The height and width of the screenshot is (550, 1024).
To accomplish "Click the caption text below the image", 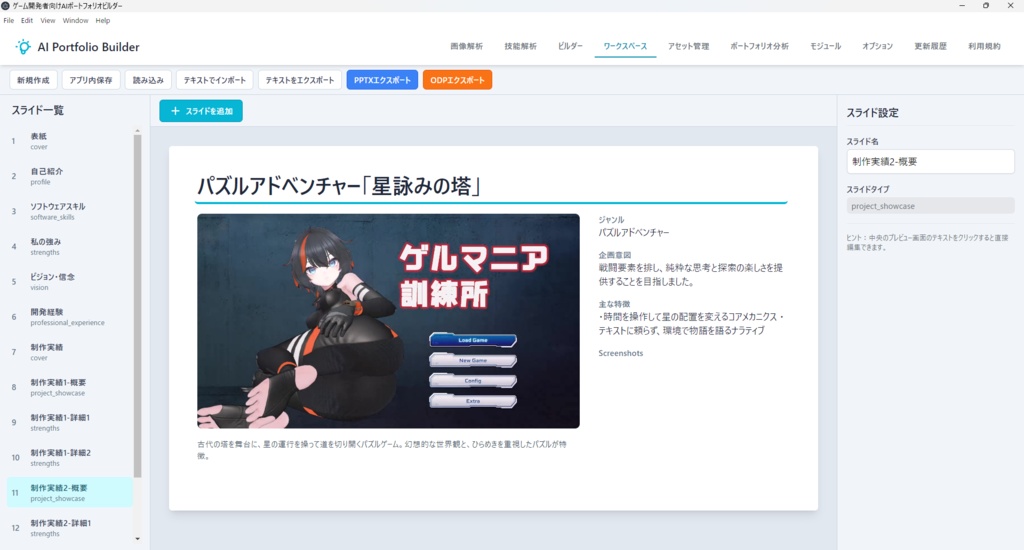I will pos(382,450).
